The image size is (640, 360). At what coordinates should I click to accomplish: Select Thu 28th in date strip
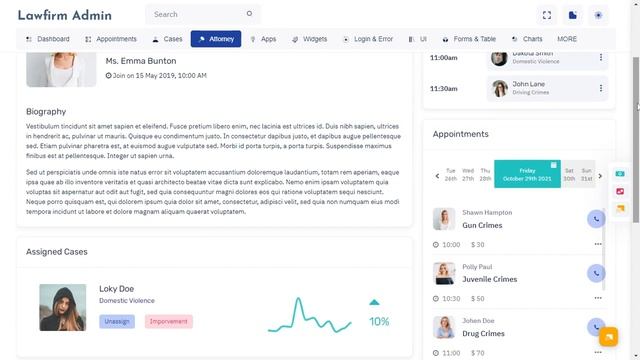[485, 174]
